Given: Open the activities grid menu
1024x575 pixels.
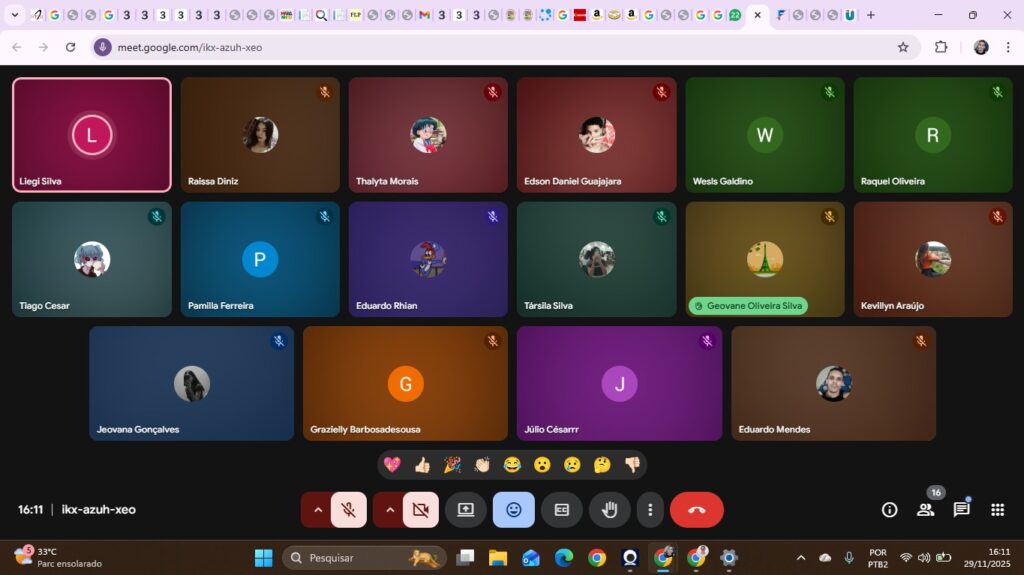Looking at the screenshot, I should (x=997, y=510).
